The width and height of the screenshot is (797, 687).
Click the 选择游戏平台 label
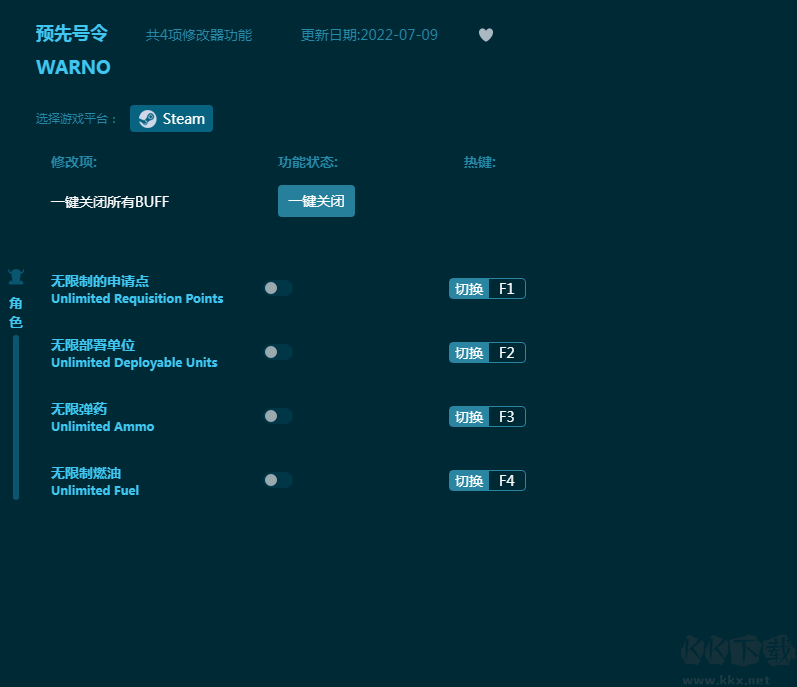pyautogui.click(x=76, y=119)
